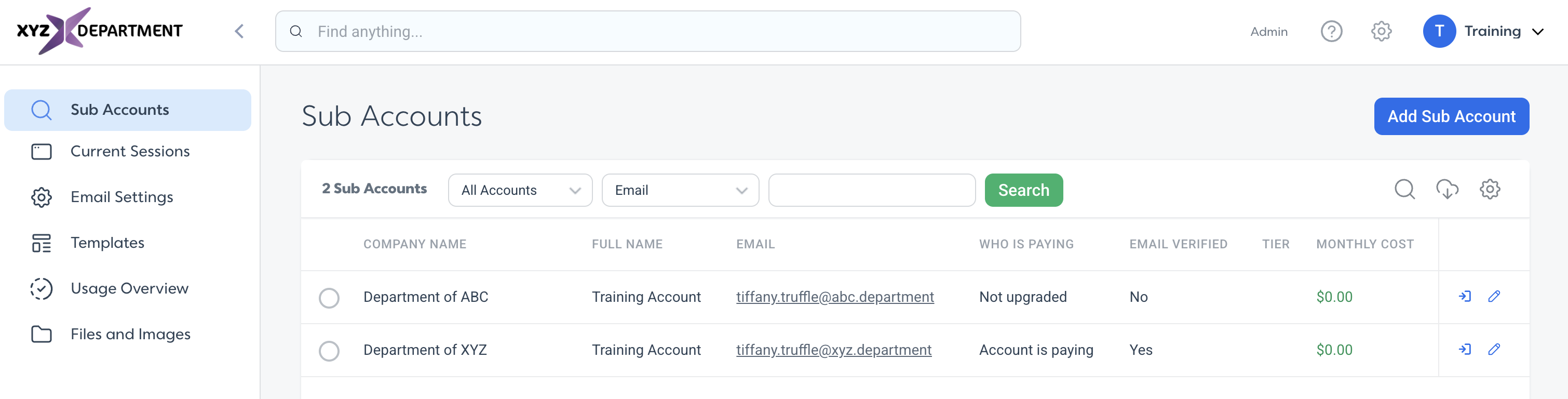This screenshot has width=1568, height=399.
Task: Open table settings gear icon
Action: point(1490,190)
